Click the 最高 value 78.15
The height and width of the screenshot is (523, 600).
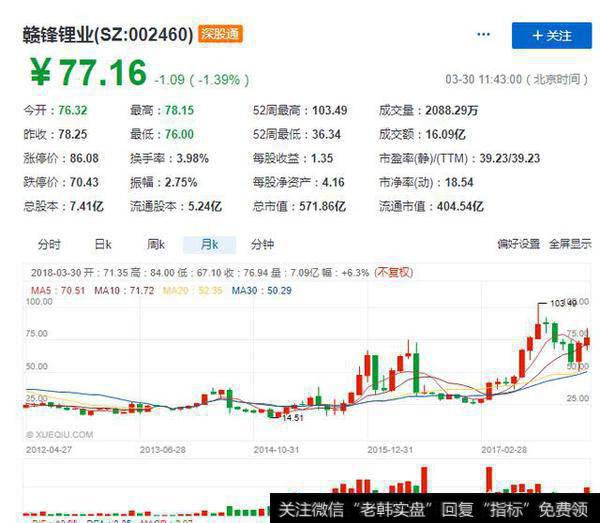[x=179, y=111]
